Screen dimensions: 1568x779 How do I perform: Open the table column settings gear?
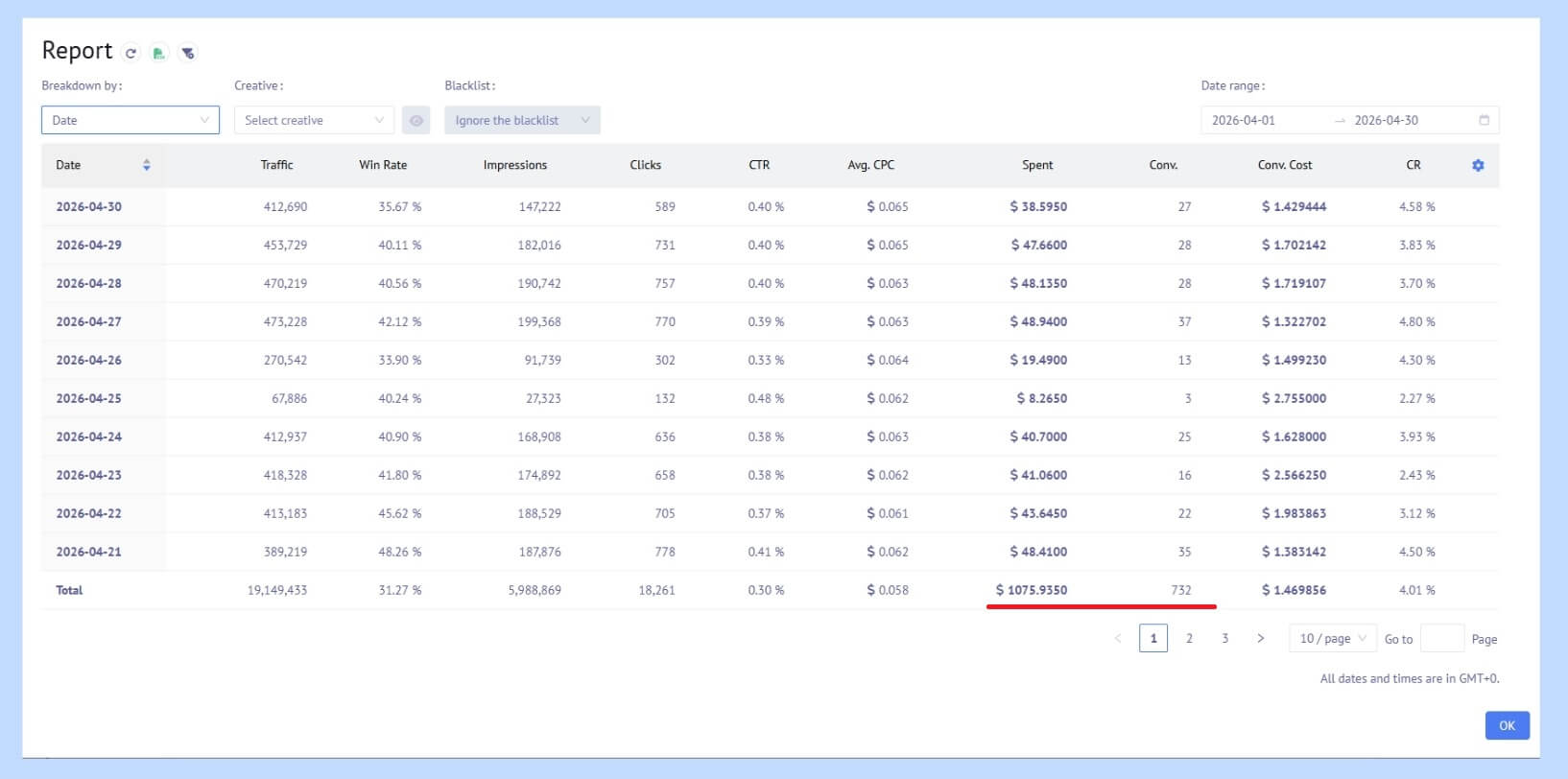[x=1478, y=165]
